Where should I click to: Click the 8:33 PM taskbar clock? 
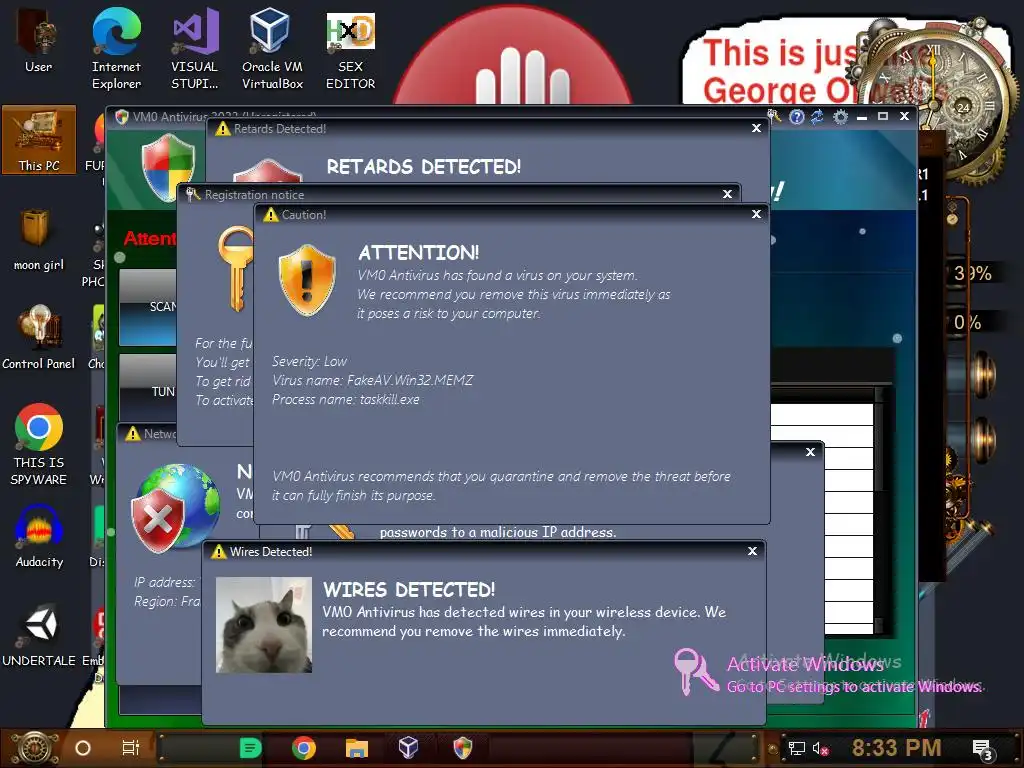tap(896, 748)
